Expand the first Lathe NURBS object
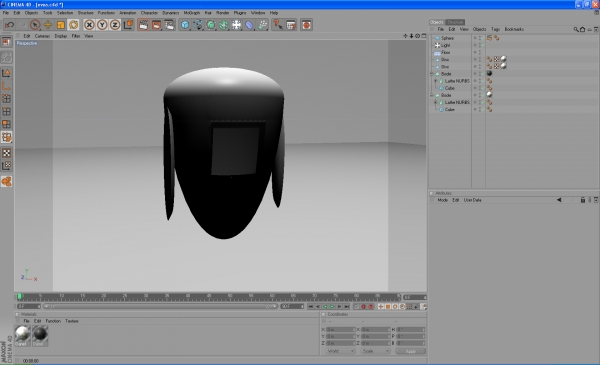The height and width of the screenshot is (365, 600). (x=435, y=81)
